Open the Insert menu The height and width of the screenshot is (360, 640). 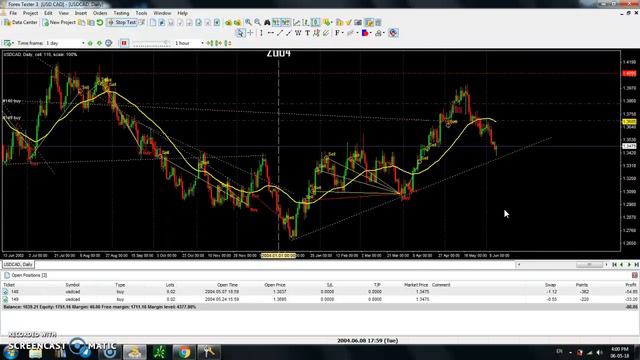[x=81, y=13]
